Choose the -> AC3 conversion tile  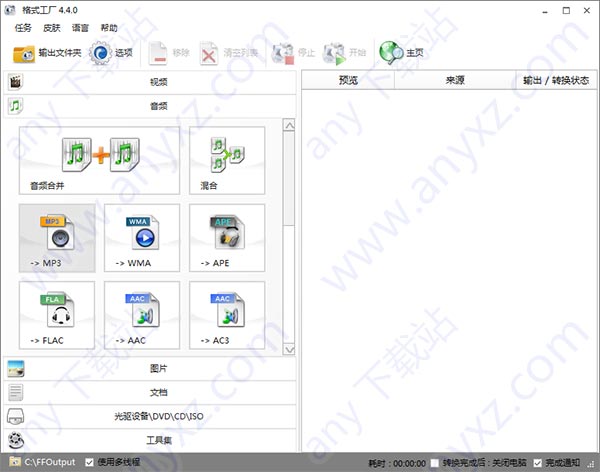(227, 315)
